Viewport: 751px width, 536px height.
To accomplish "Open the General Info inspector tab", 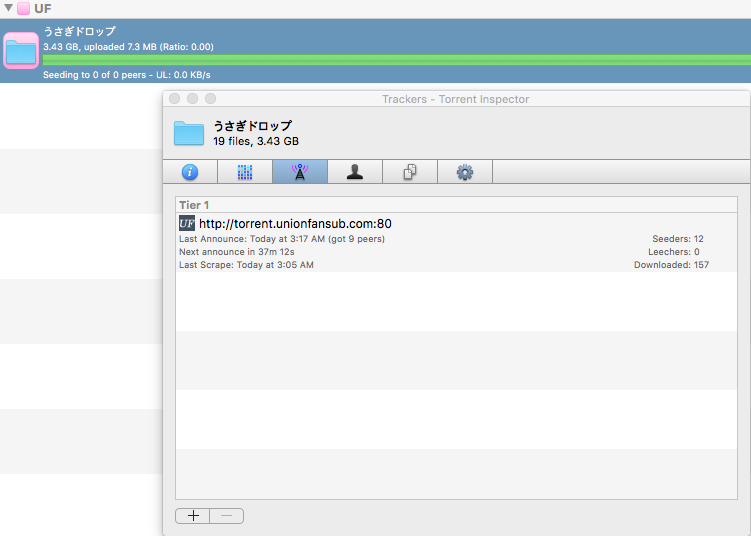I will 190,172.
